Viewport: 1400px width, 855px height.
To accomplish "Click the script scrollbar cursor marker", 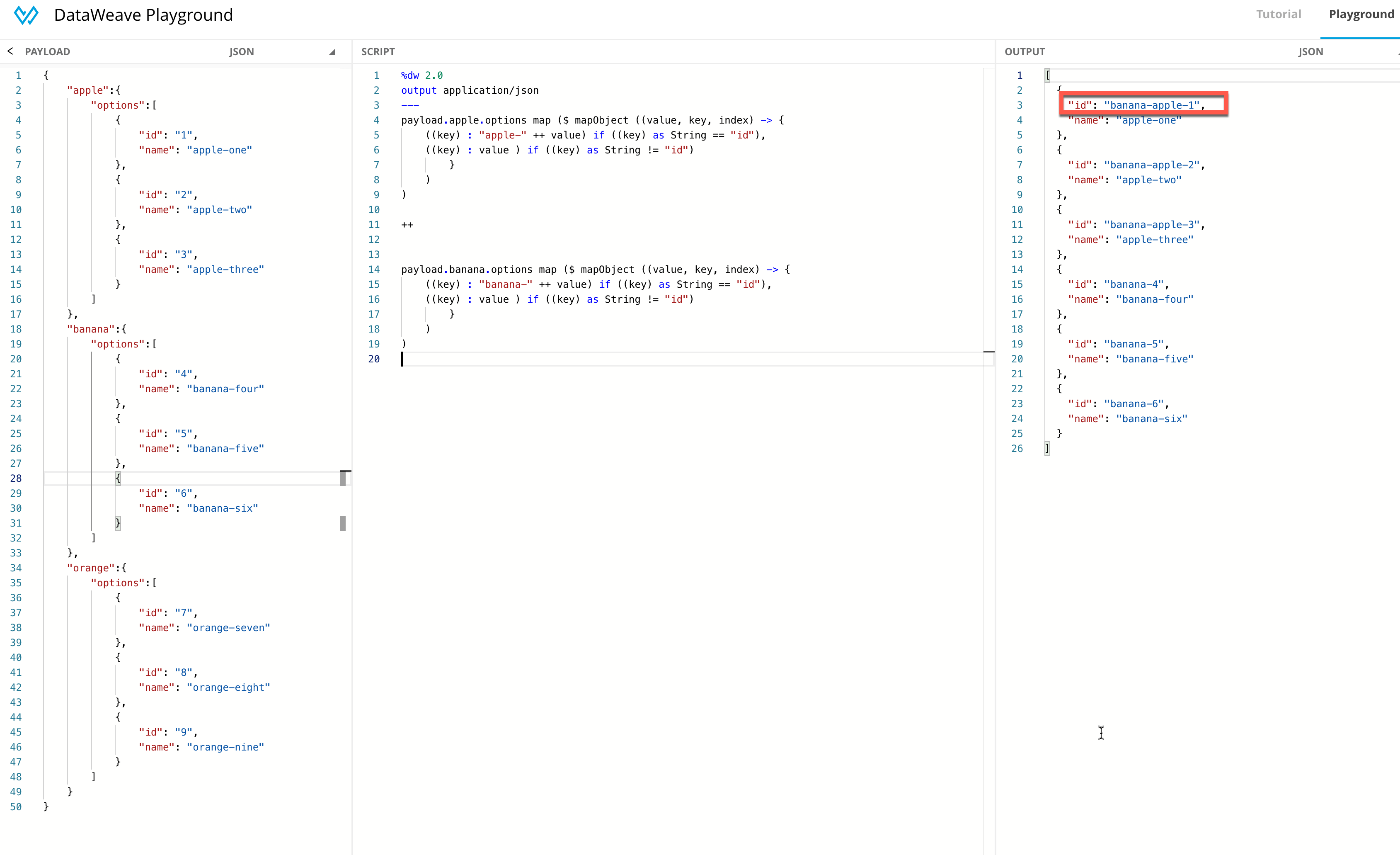I will coord(988,352).
